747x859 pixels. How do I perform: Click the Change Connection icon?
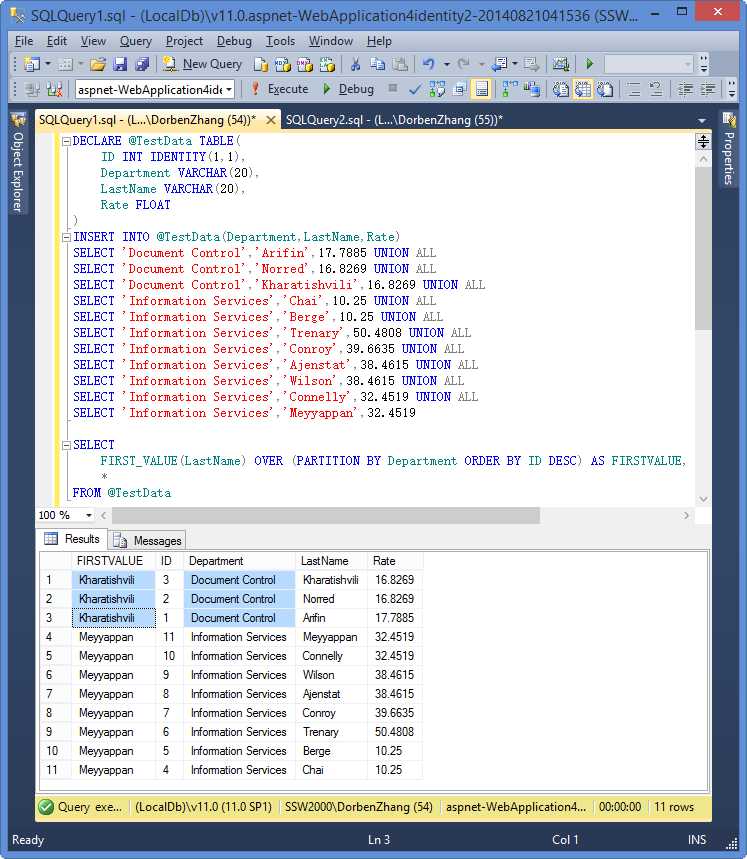[54, 89]
